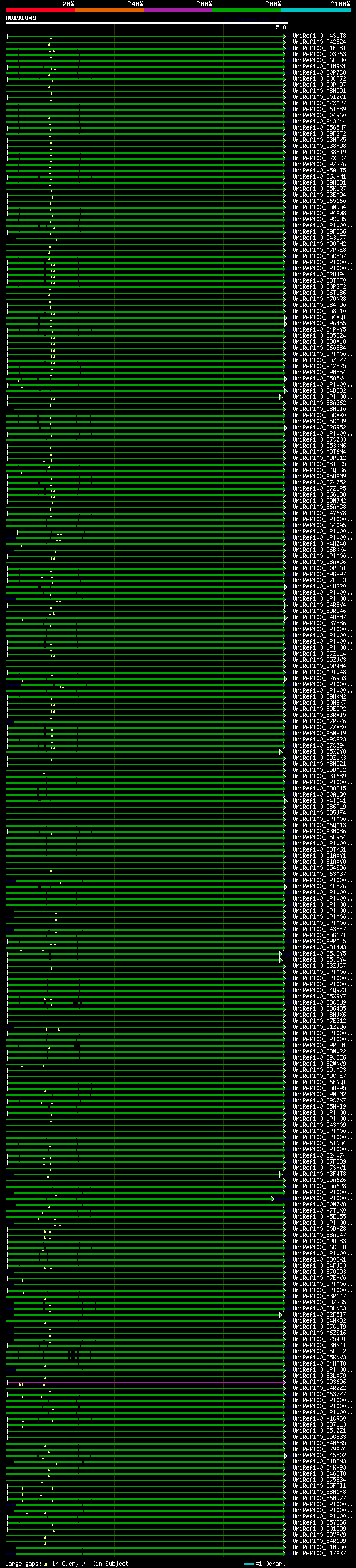
Task: Click the orange ~40% color legend segment
Action: (x=109, y=10)
